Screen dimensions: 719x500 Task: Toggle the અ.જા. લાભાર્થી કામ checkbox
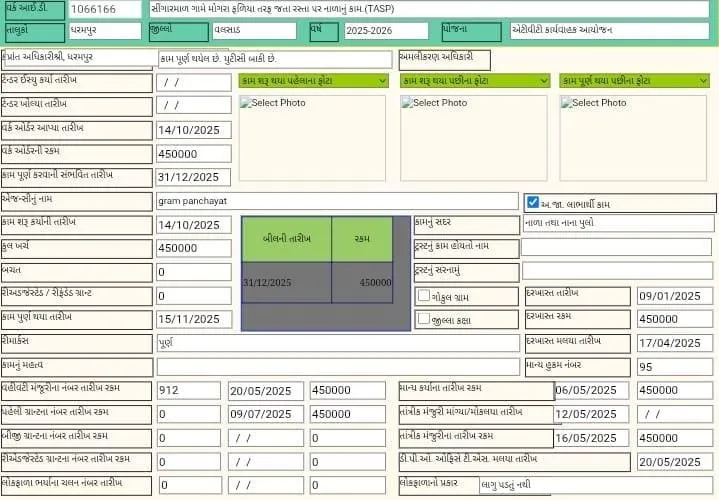533,202
